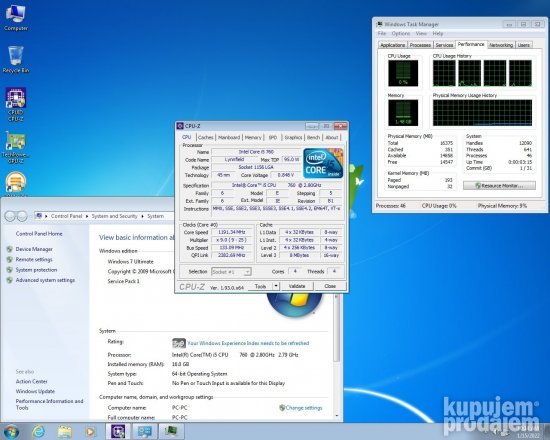Open Task Manager File menu
The width and height of the screenshot is (550, 440).
point(382,33)
